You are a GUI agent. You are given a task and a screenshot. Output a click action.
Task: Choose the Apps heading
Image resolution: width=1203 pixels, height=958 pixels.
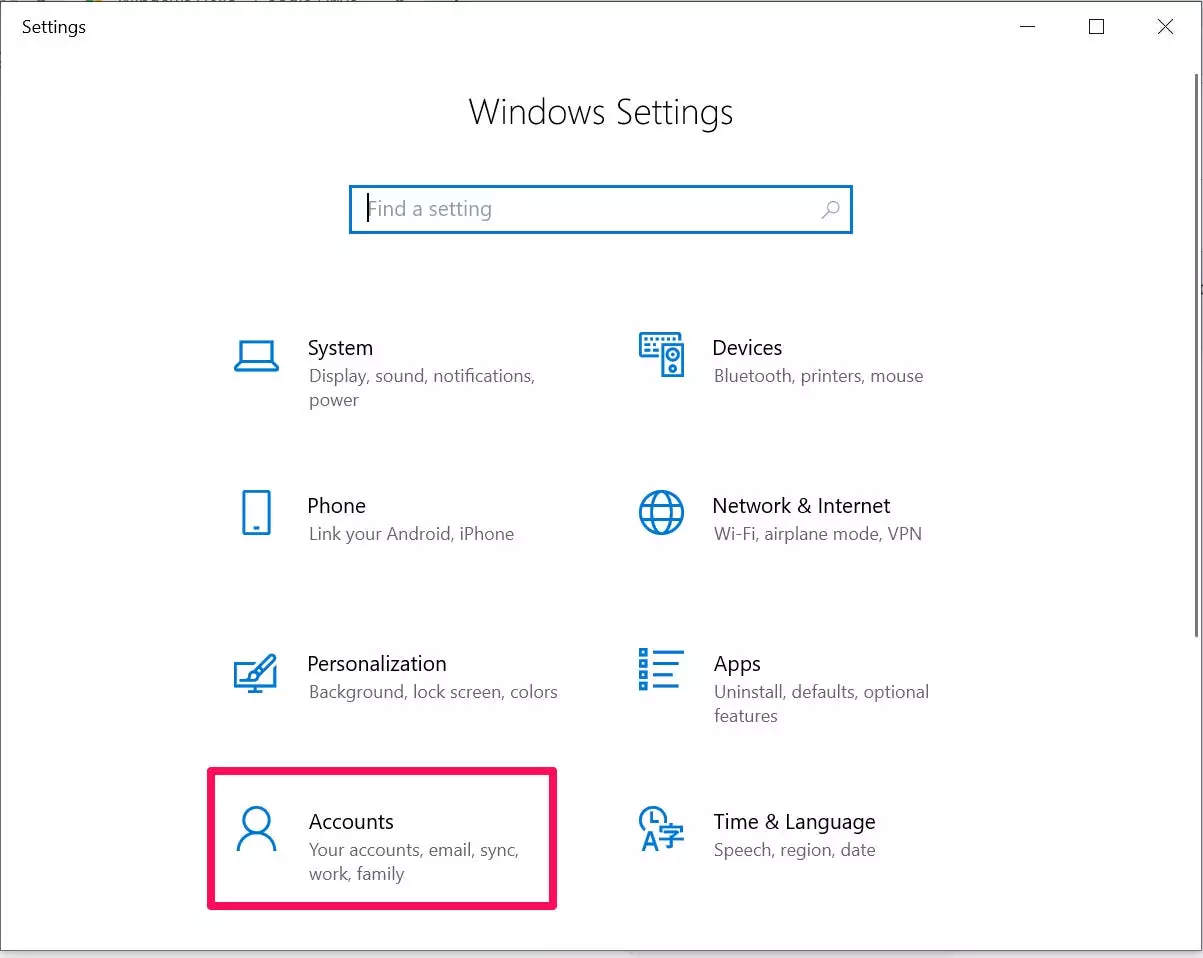tap(737, 664)
